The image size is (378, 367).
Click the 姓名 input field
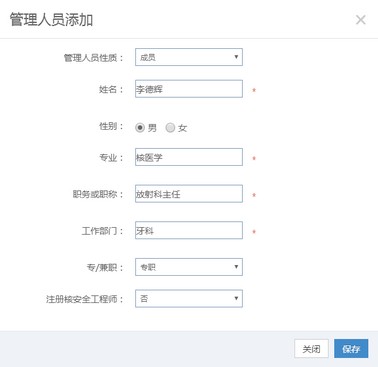pos(189,89)
